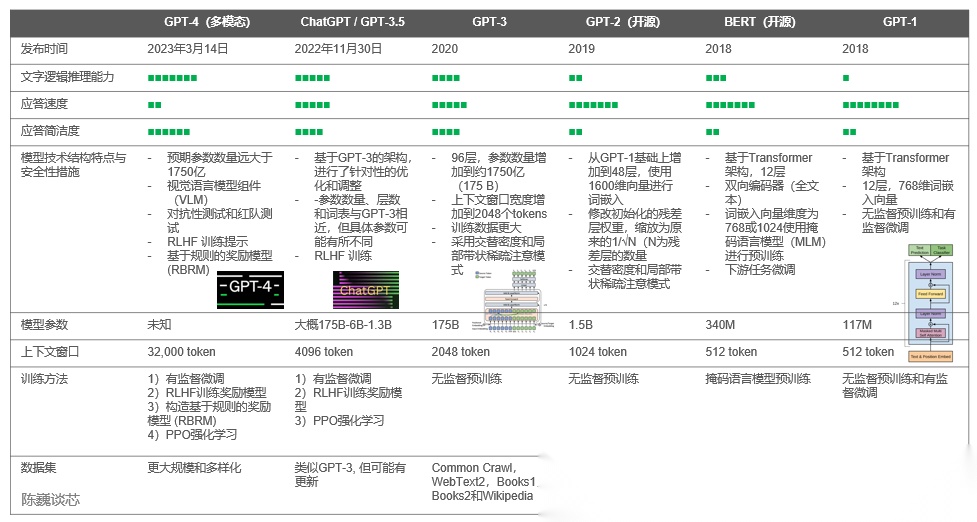The image size is (977, 522).
Task: Select GPT-1 context window 512 token
Action: click(x=868, y=351)
